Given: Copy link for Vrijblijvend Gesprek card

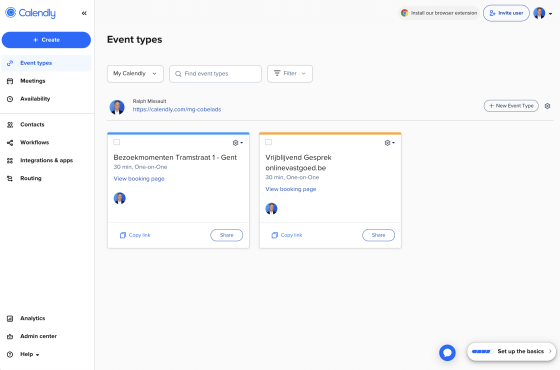Looking at the screenshot, I should click(287, 235).
